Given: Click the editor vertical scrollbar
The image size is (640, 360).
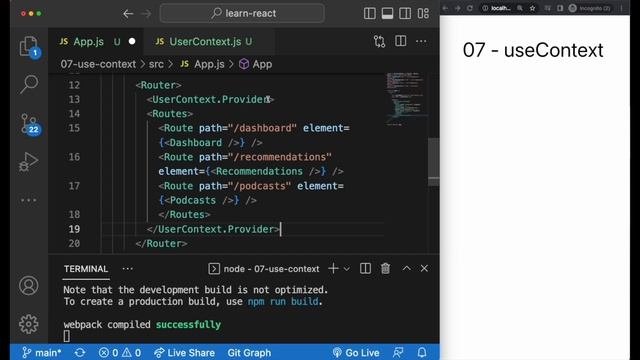Looking at the screenshot, I should (x=433, y=162).
